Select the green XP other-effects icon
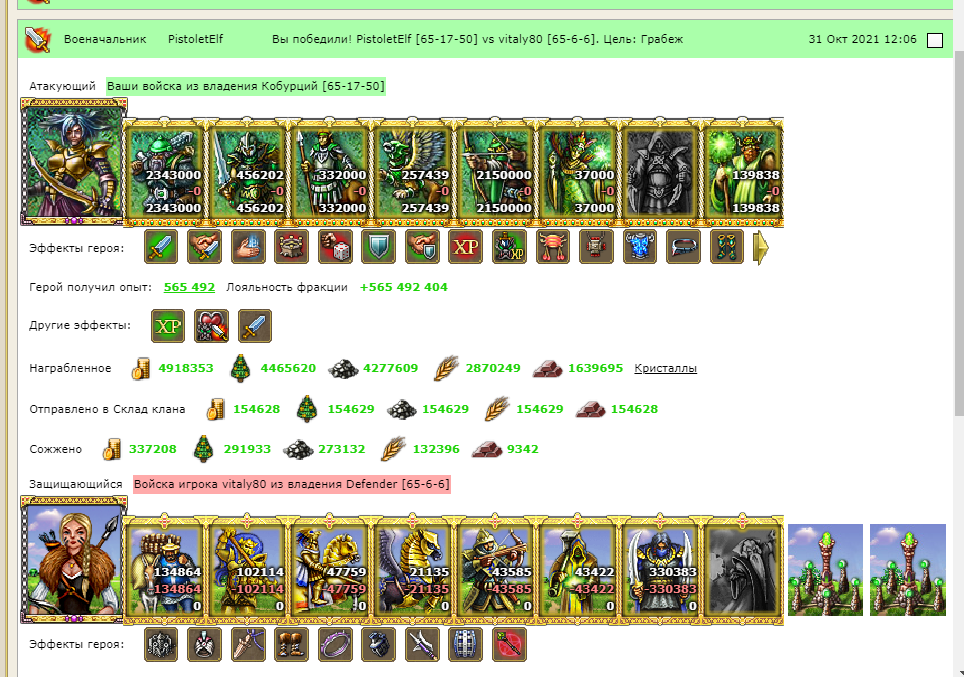 point(168,326)
